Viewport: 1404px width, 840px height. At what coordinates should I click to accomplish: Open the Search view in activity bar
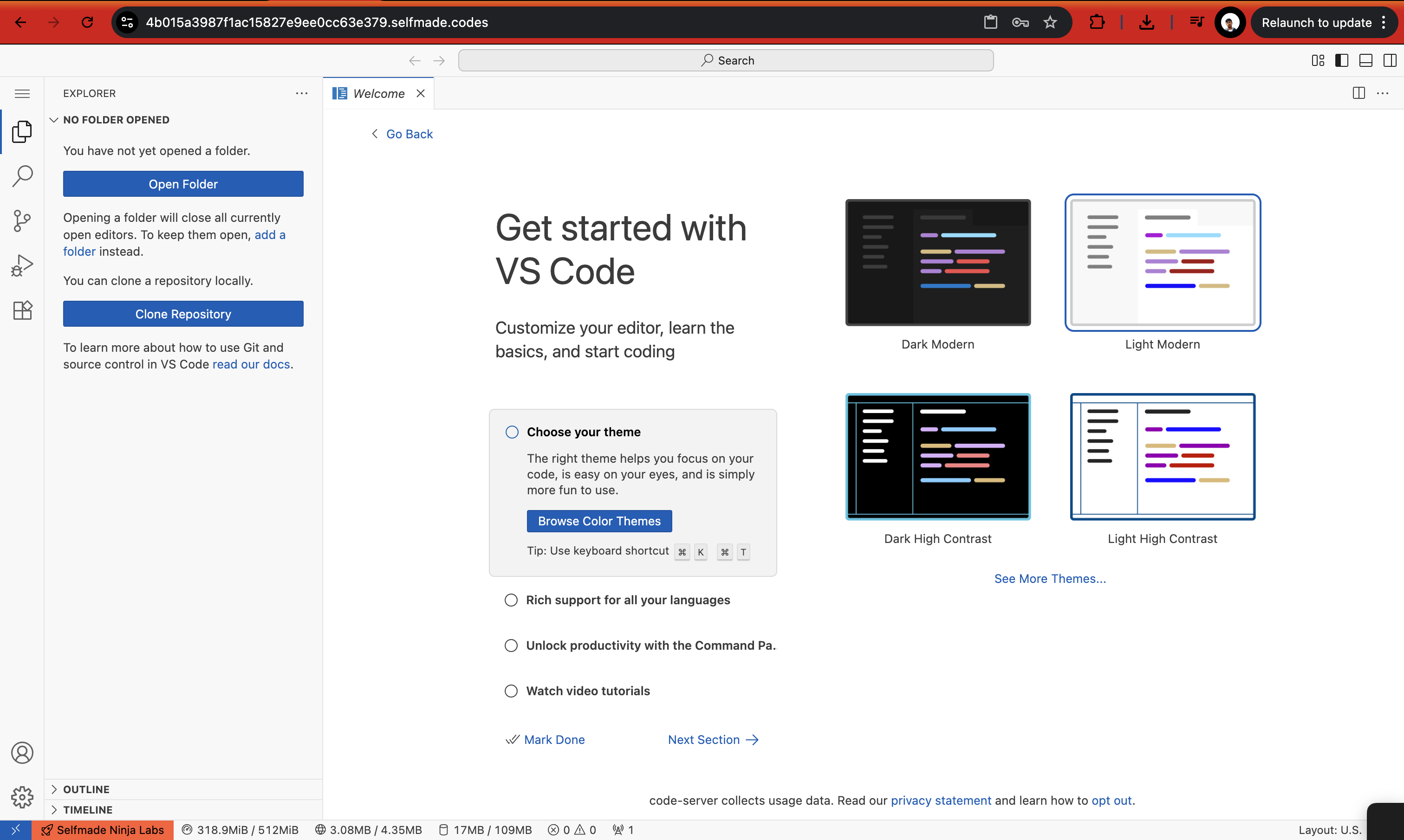22,176
